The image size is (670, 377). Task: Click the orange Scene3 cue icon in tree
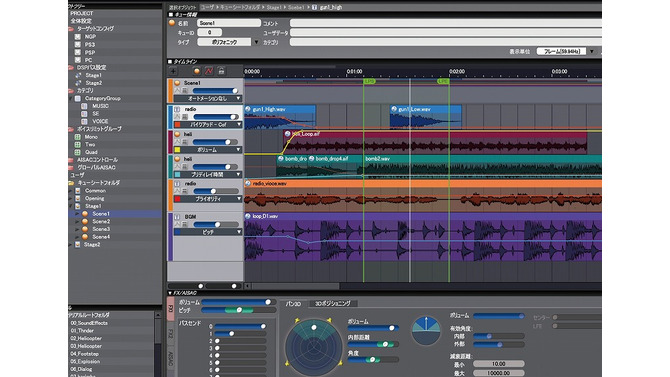point(85,229)
